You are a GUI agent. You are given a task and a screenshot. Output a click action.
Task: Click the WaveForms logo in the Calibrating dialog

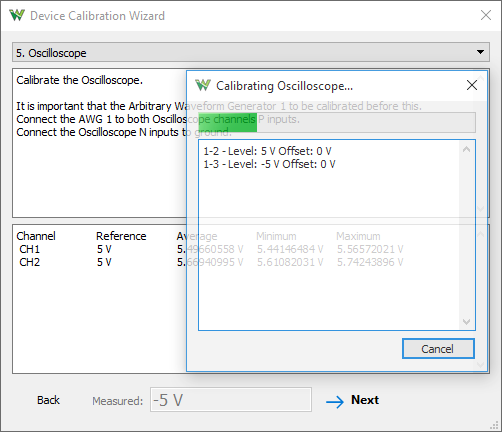(203, 85)
